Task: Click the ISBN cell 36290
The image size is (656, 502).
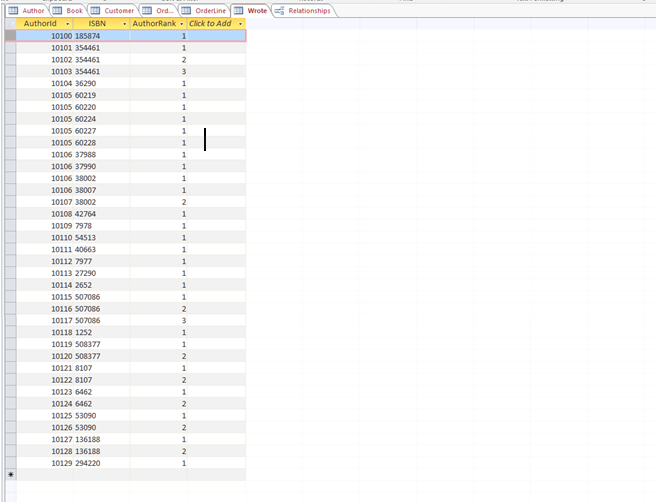Action: click(102, 83)
